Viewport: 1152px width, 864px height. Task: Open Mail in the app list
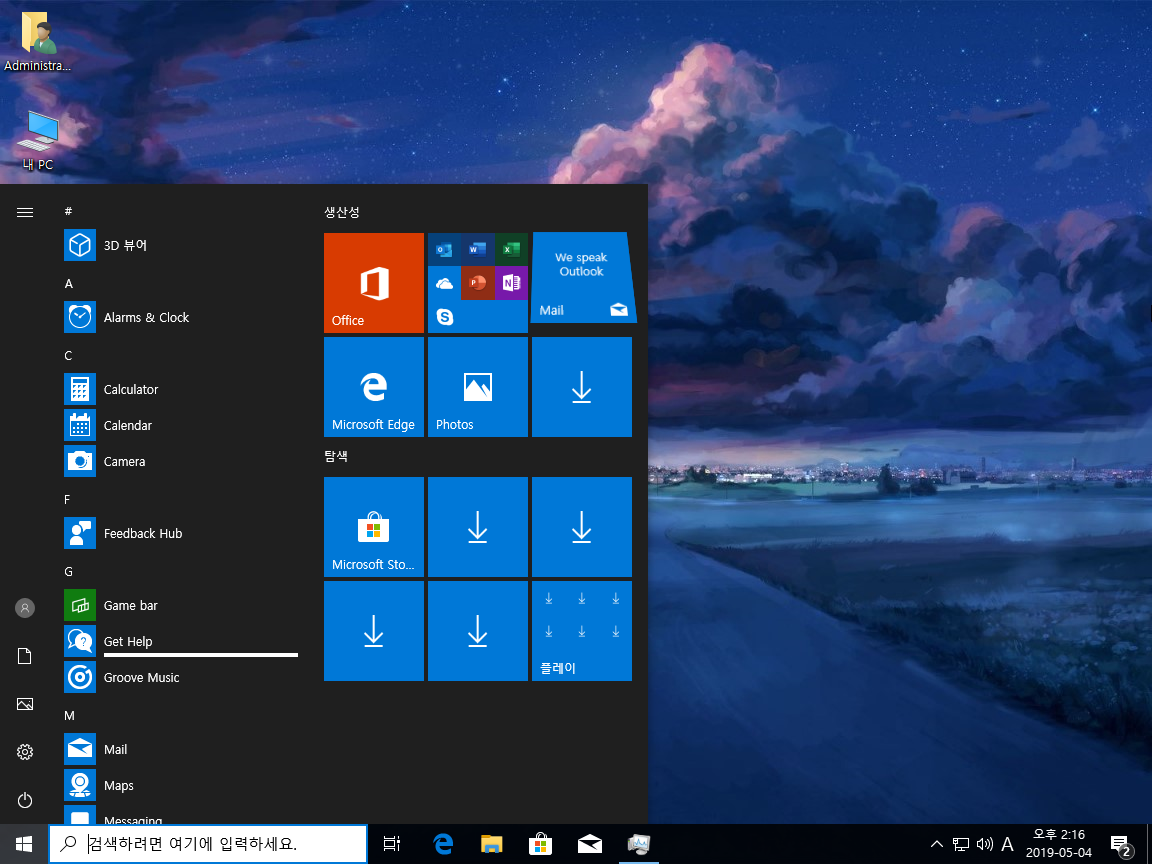pos(181,749)
